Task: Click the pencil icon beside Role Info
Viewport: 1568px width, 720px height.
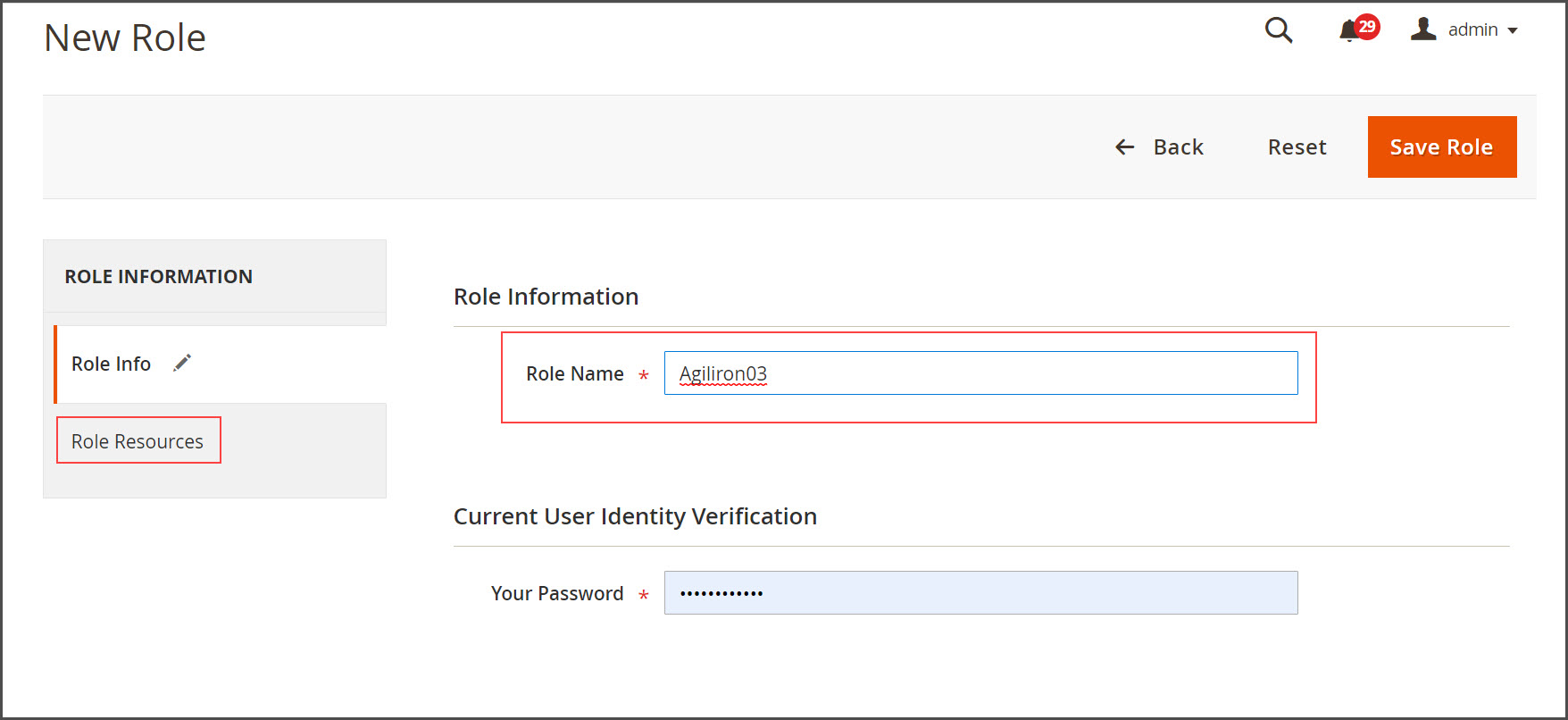Action: point(182,363)
